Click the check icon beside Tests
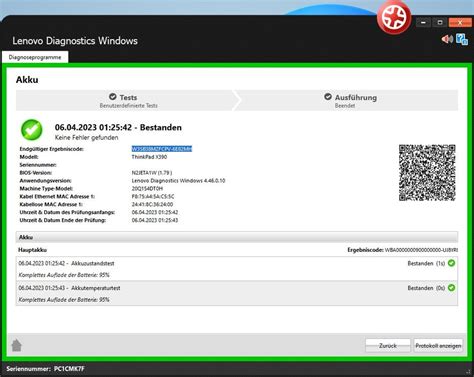 tap(113, 97)
